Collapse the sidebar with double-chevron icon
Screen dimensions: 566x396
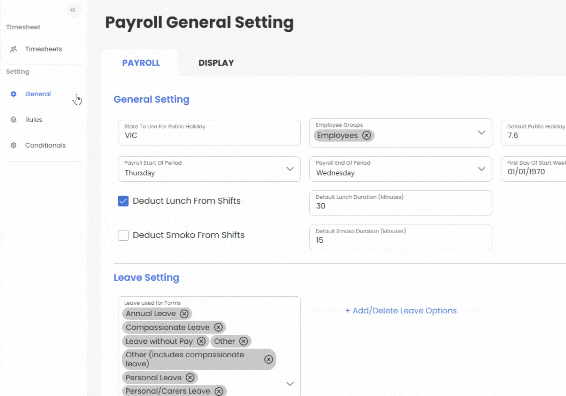73,10
